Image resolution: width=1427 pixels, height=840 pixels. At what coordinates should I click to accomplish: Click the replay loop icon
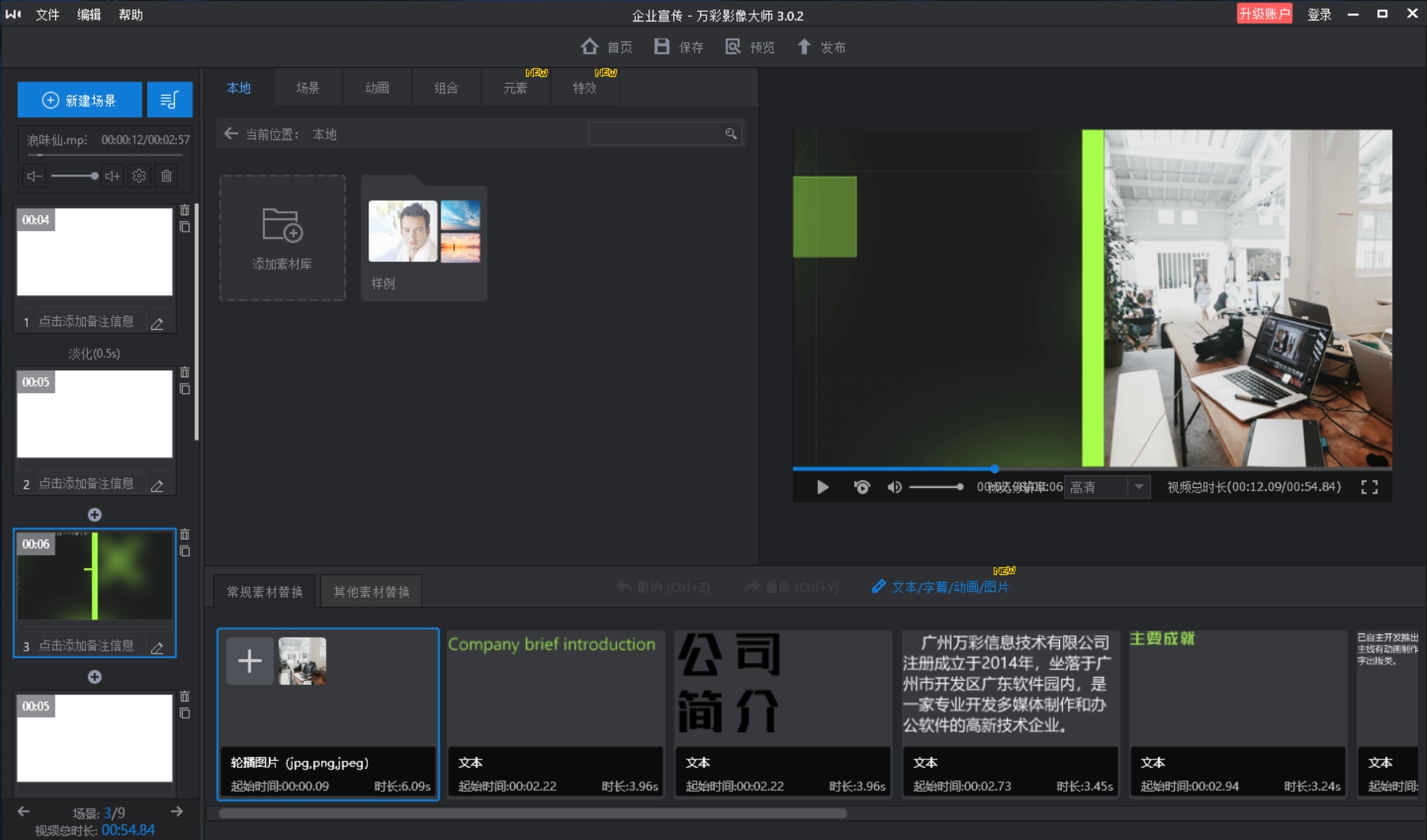tap(861, 487)
